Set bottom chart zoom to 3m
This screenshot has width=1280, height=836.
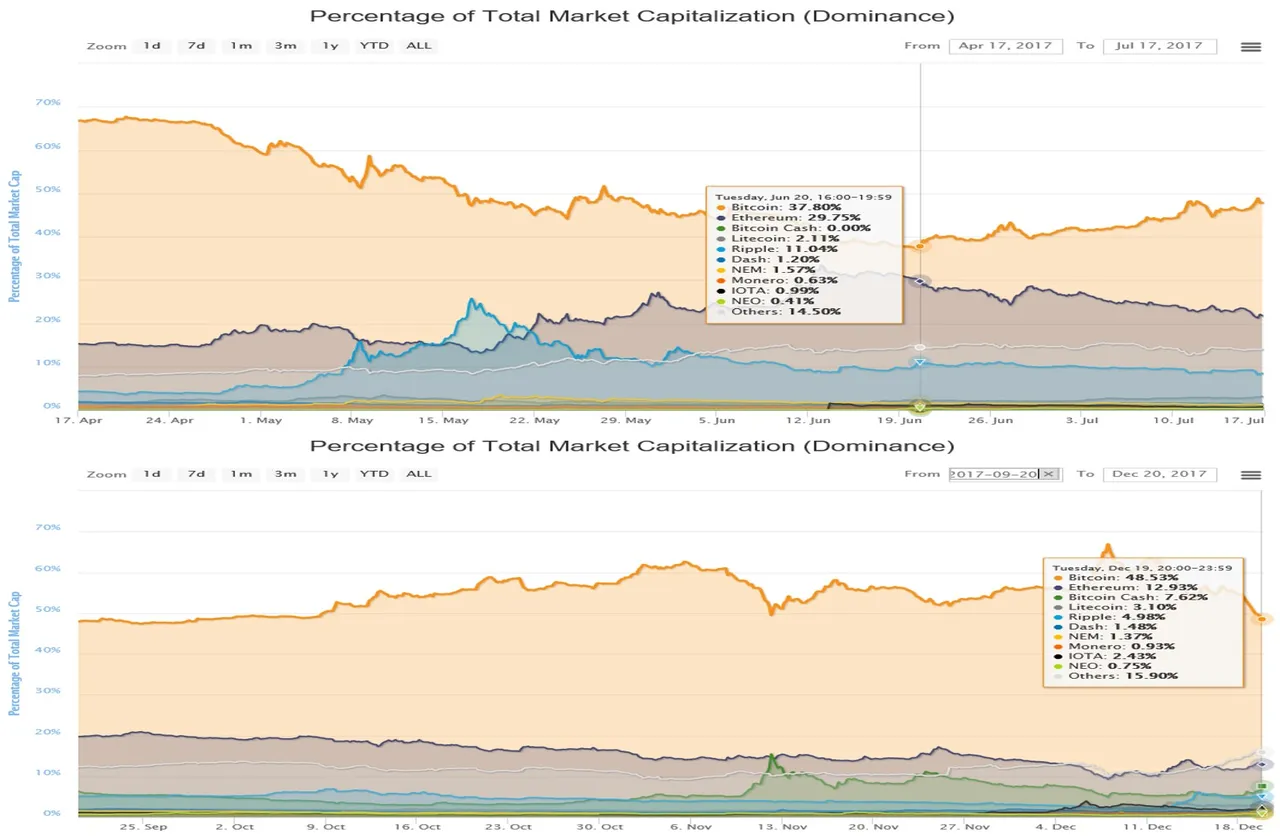pos(285,474)
